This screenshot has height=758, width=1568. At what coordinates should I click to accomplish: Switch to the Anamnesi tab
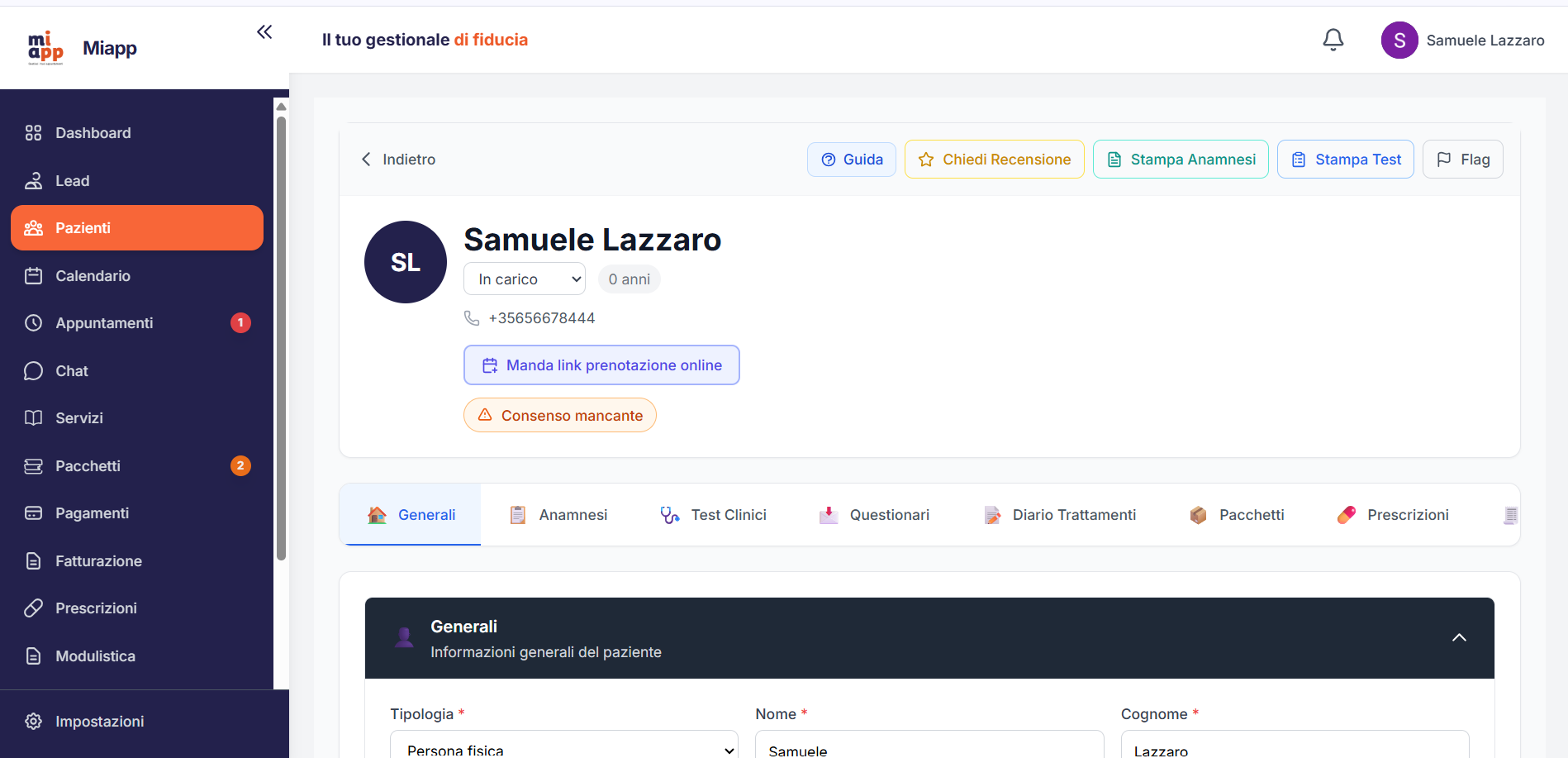click(x=573, y=514)
